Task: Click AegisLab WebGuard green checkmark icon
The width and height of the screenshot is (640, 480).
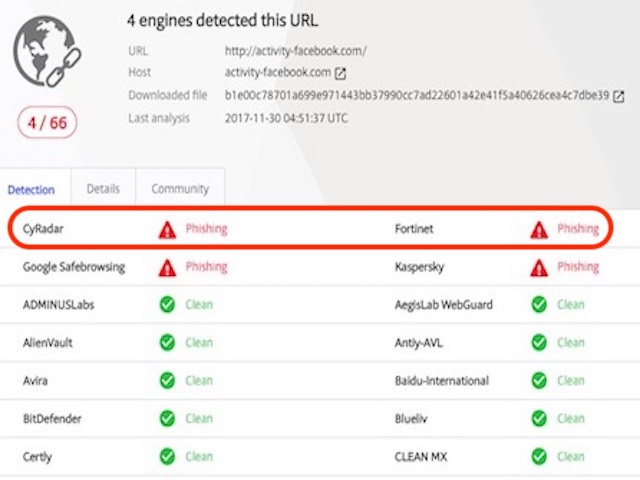Action: [x=539, y=304]
